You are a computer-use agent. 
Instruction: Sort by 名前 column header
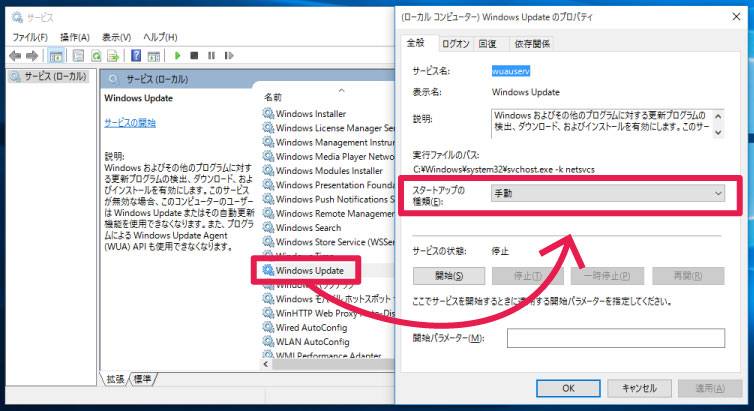pyautogui.click(x=273, y=97)
